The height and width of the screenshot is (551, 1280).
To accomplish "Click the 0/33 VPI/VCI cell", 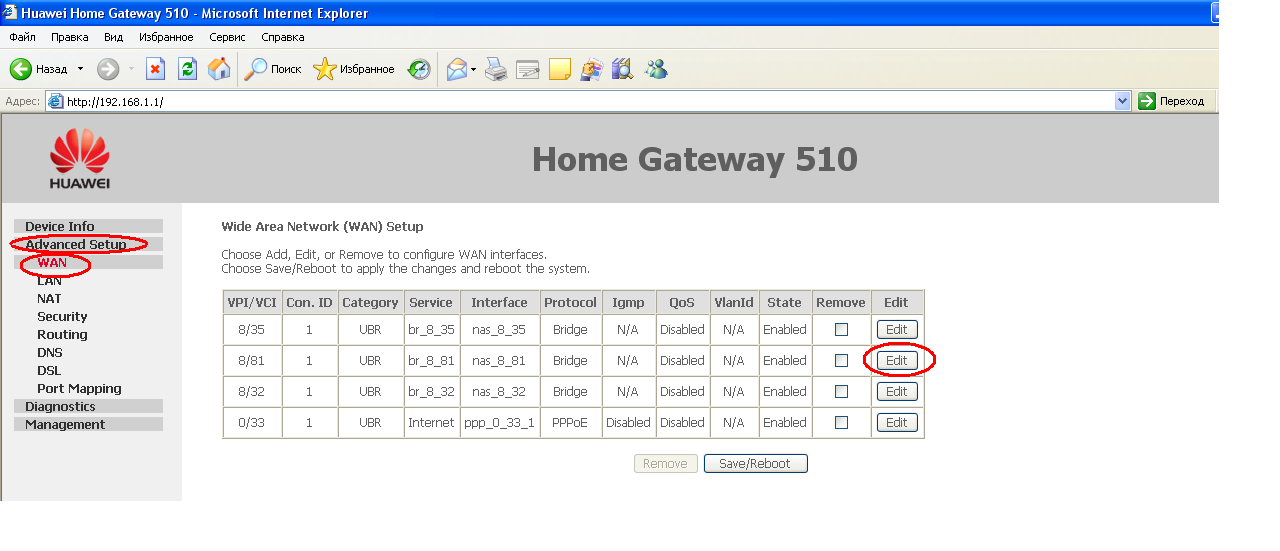I will point(252,422).
